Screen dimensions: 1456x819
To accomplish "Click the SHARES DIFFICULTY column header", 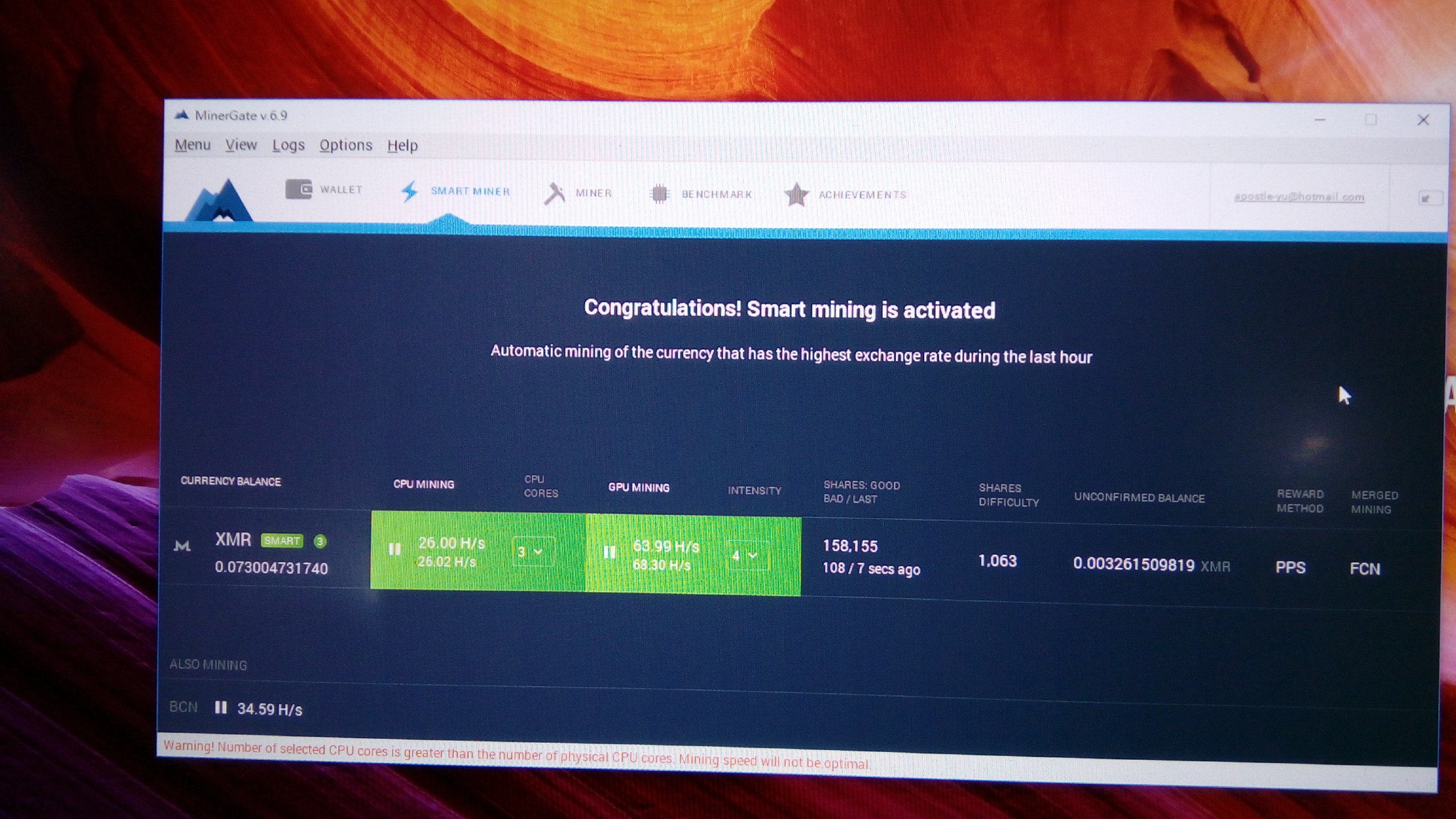I will tap(1009, 495).
